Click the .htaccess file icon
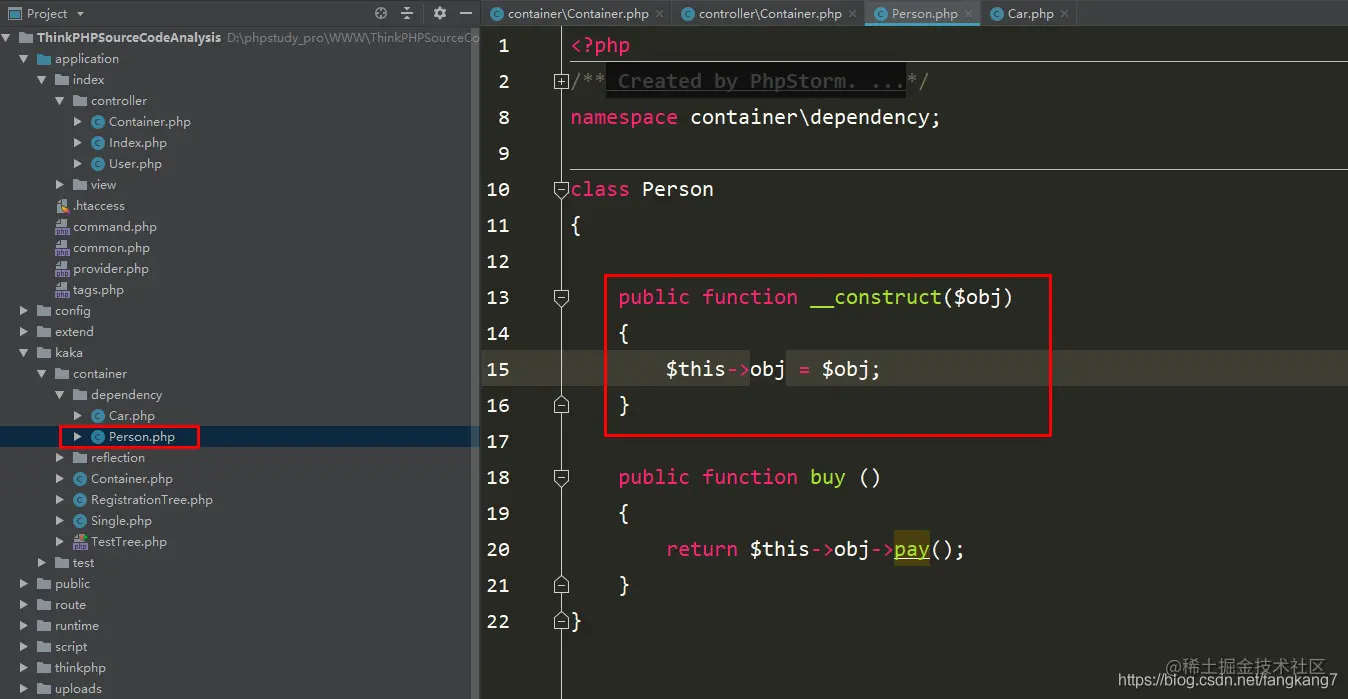 [62, 206]
